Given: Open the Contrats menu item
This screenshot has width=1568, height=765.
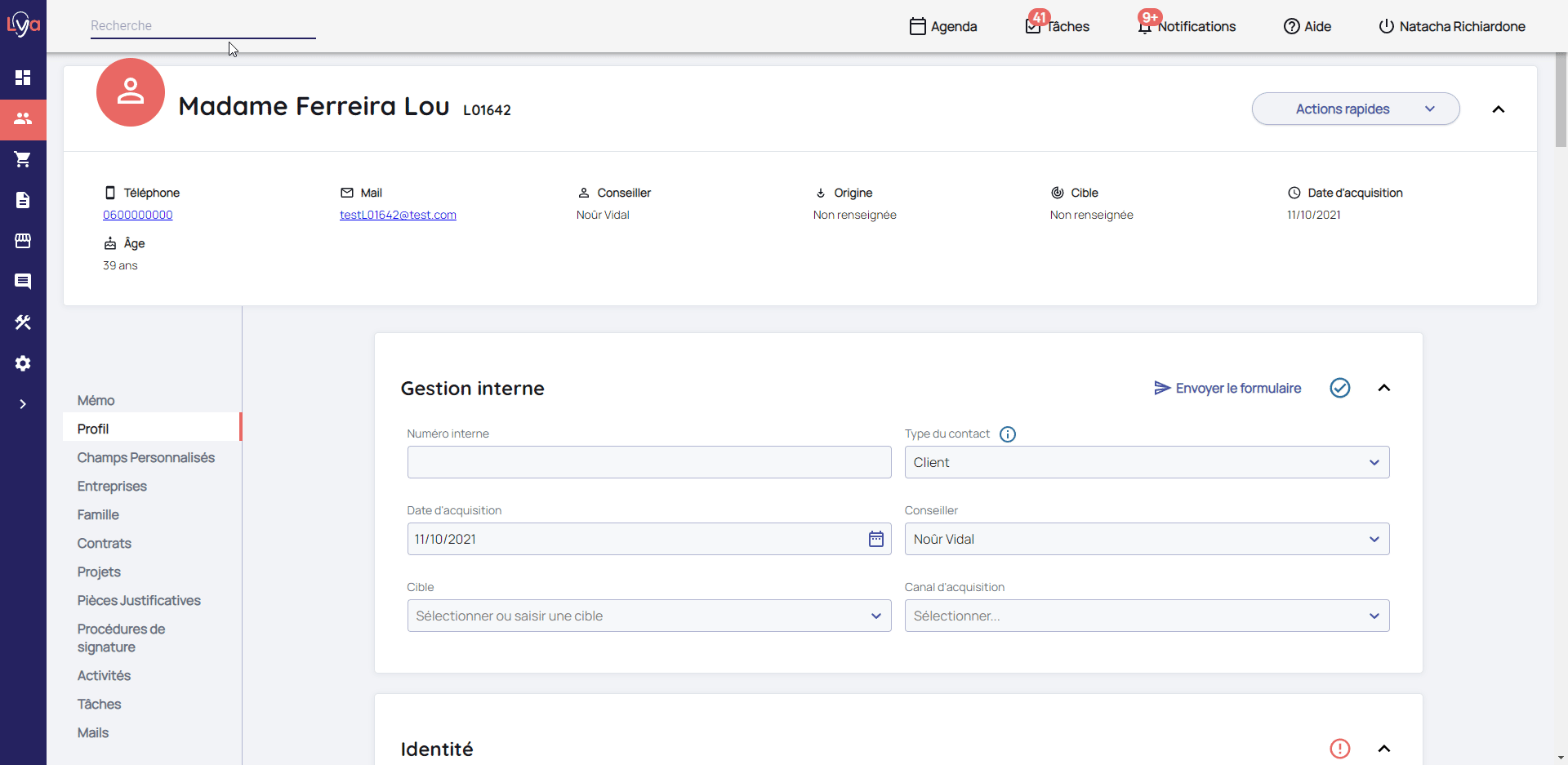Looking at the screenshot, I should click(x=105, y=543).
